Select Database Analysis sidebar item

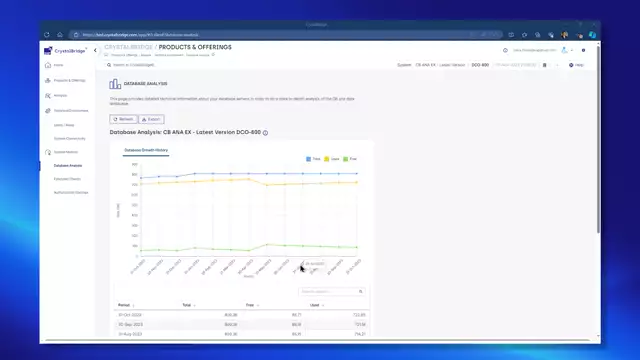pos(68,166)
